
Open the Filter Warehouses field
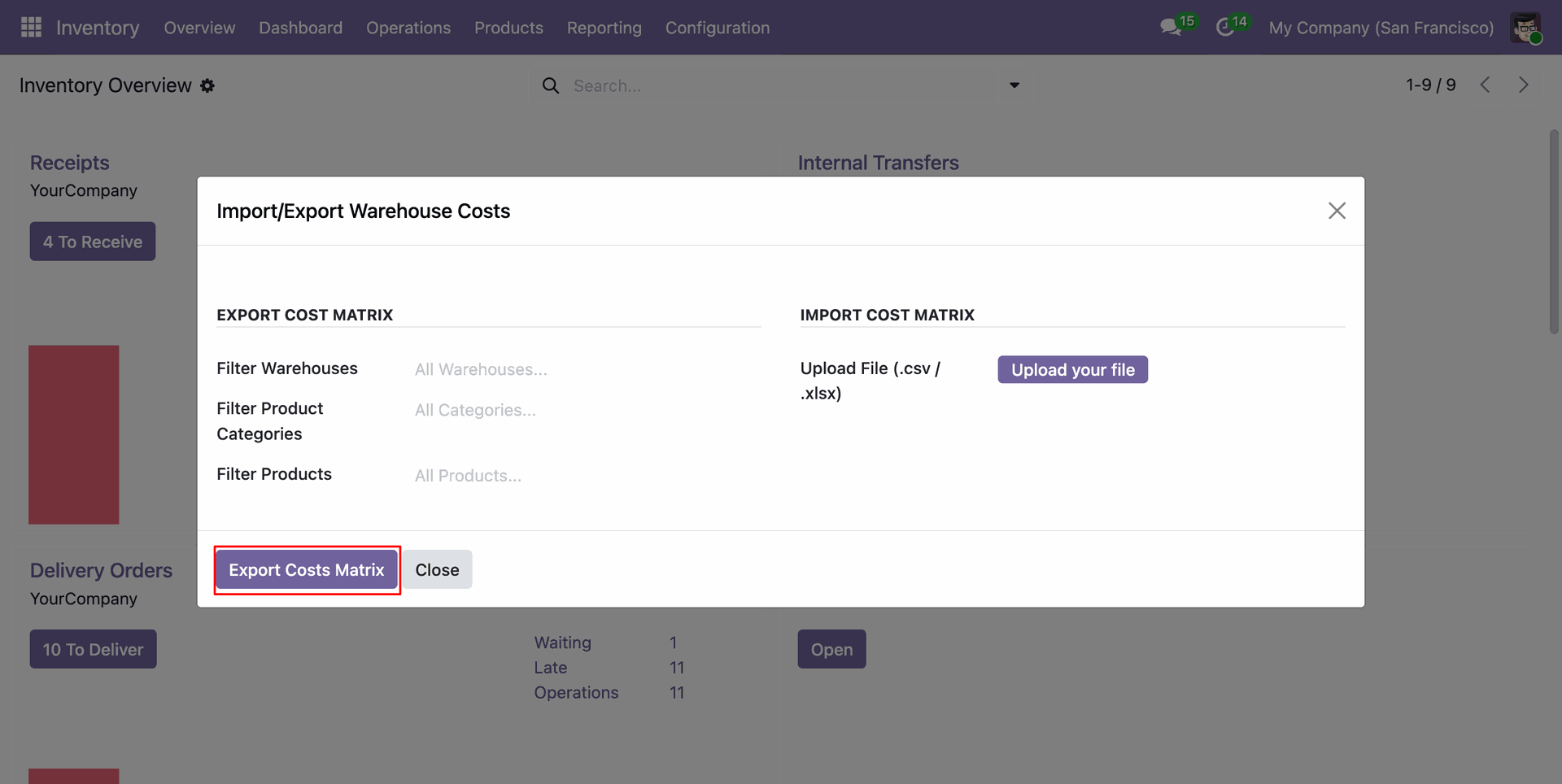(587, 369)
